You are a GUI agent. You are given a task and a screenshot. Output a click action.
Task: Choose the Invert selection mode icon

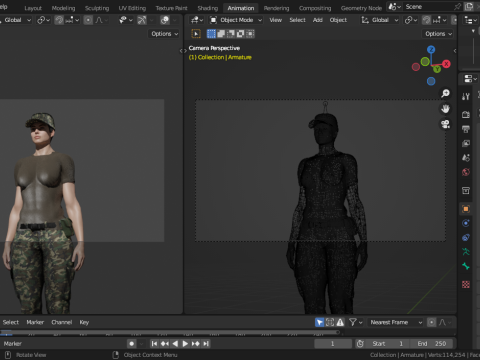point(240,34)
